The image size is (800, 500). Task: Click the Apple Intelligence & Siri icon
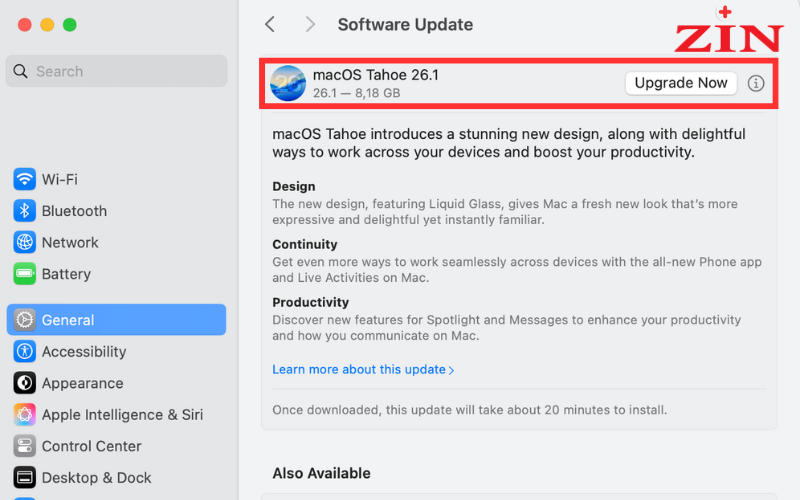point(24,415)
